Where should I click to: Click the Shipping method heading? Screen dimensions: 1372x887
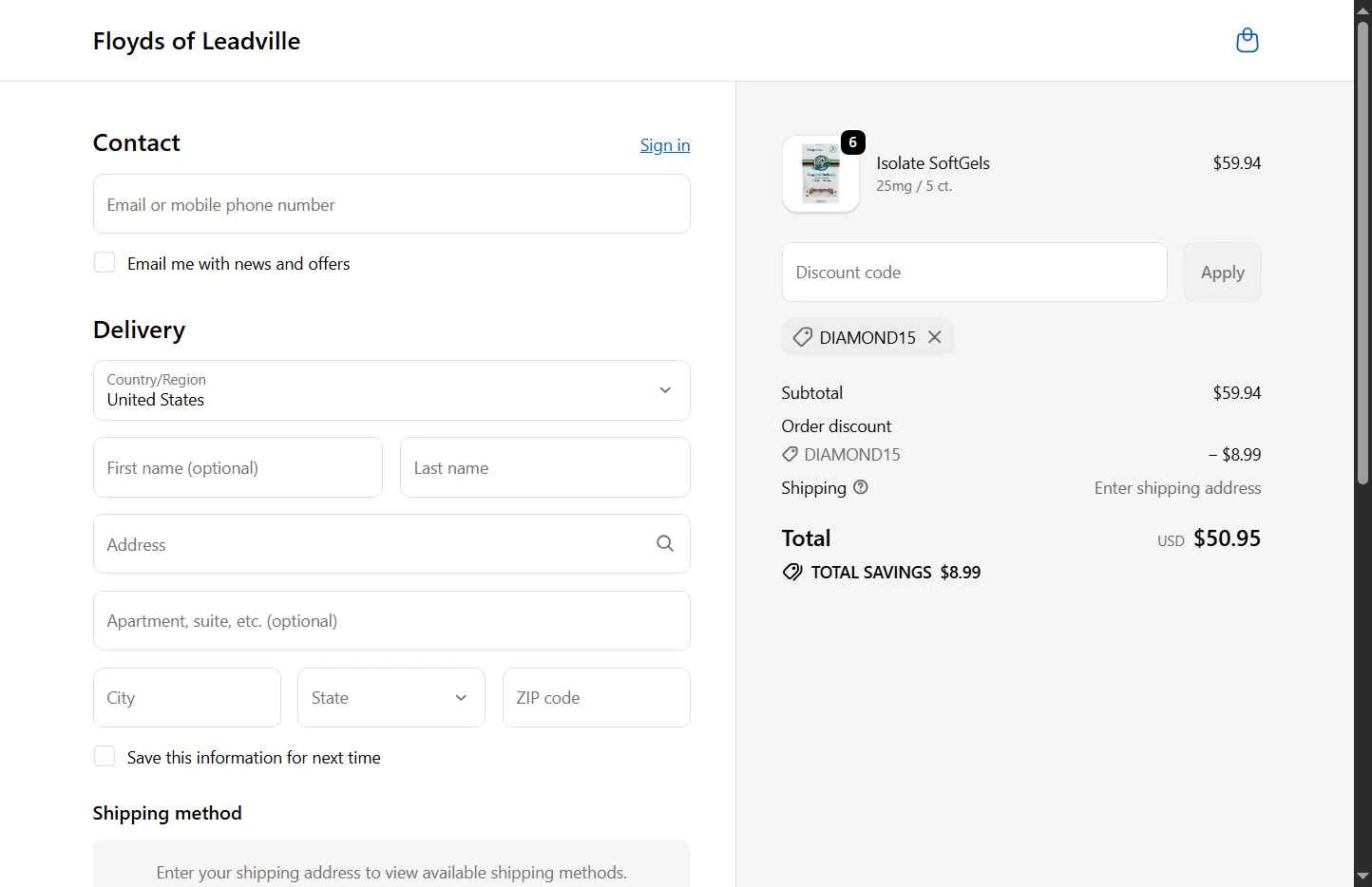[167, 813]
